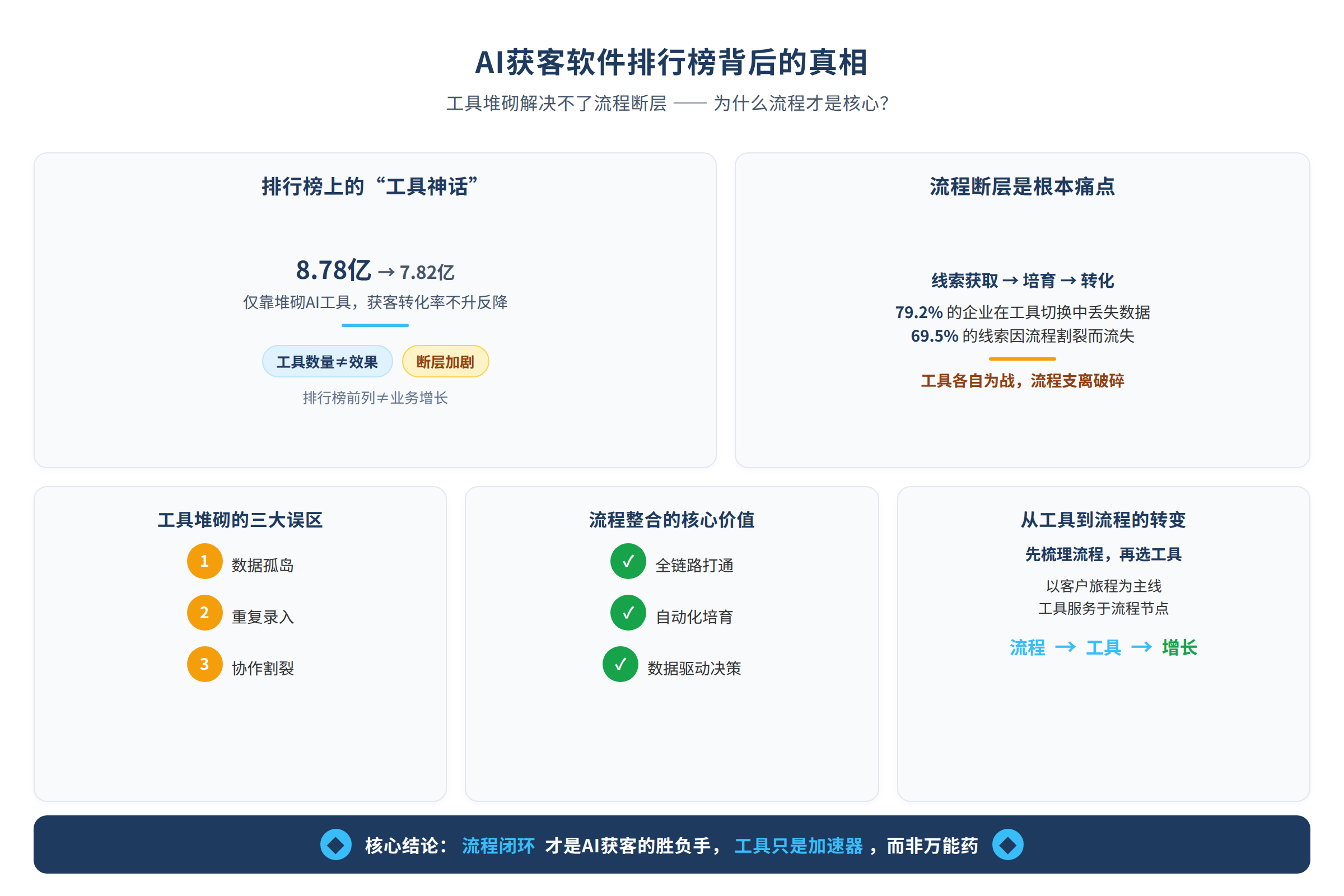This screenshot has width=1344, height=896.
Task: Click the list item 数据孤岛
Action: tap(263, 565)
